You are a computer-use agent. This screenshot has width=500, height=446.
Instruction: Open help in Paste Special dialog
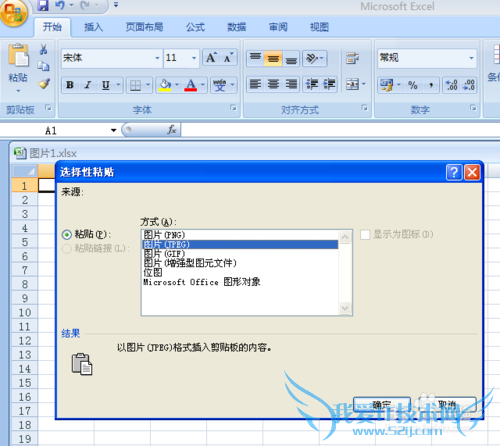click(454, 172)
